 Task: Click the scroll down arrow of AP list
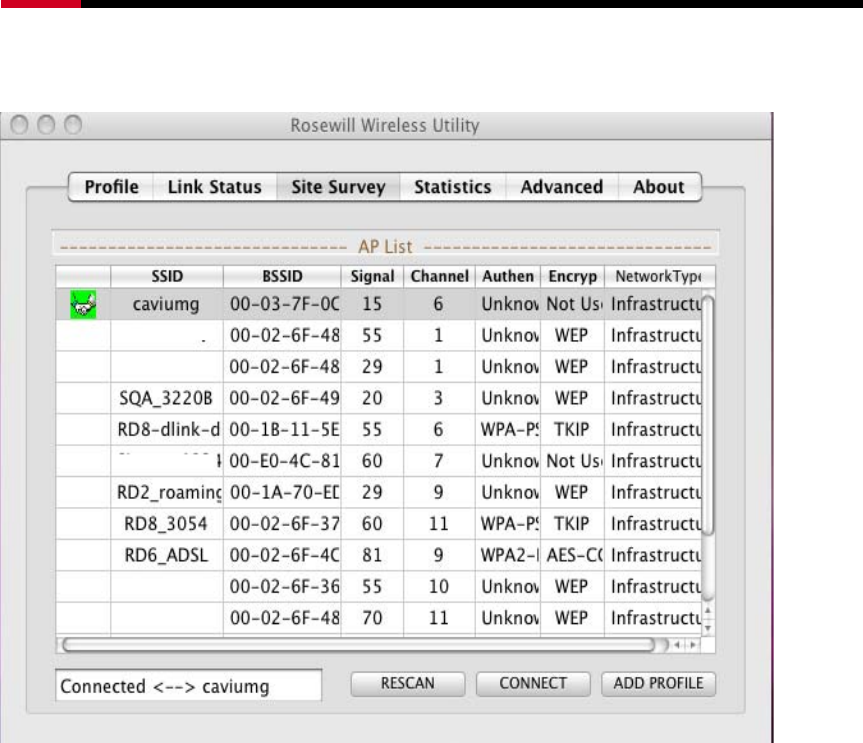(x=708, y=628)
